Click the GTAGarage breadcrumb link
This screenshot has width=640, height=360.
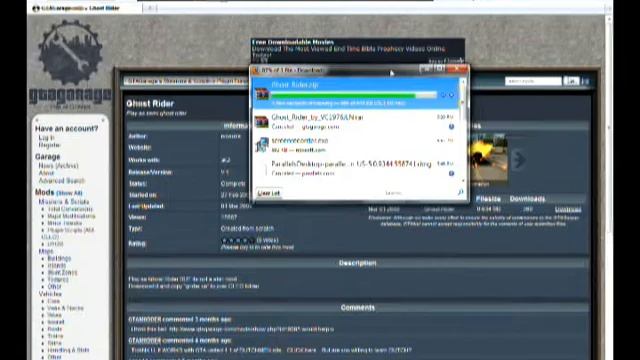click(142, 81)
